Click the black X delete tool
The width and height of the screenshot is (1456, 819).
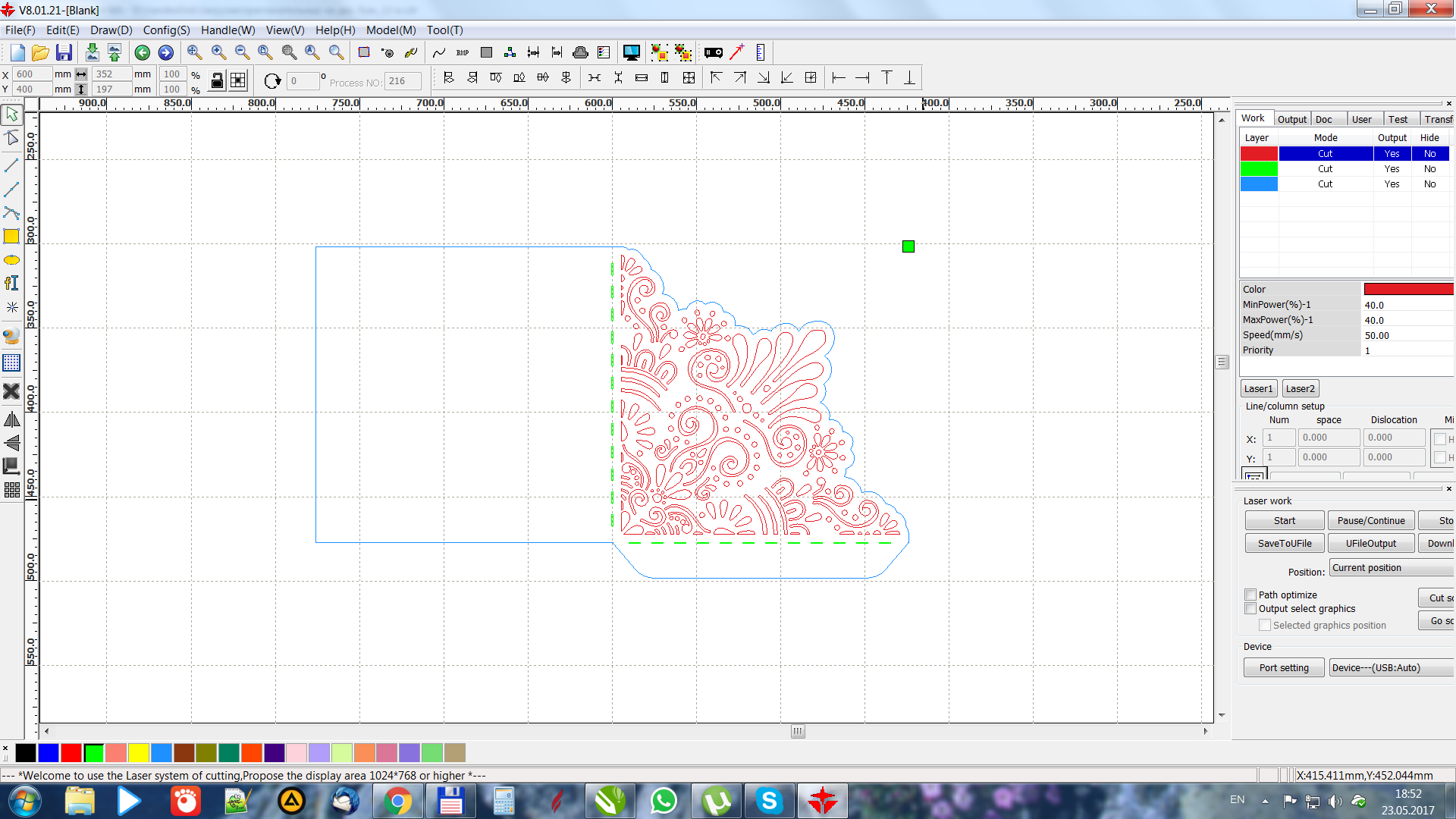tap(11, 391)
